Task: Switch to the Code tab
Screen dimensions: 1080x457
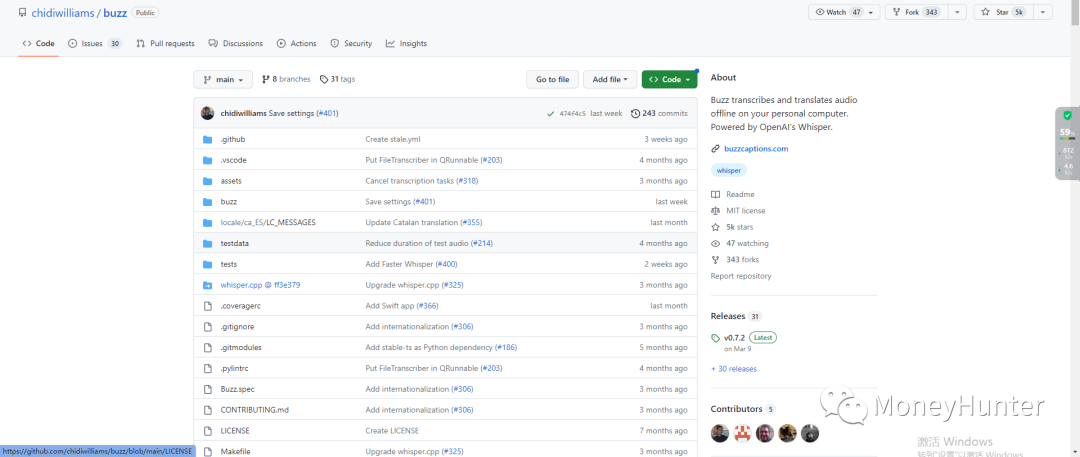Action: click(39, 43)
